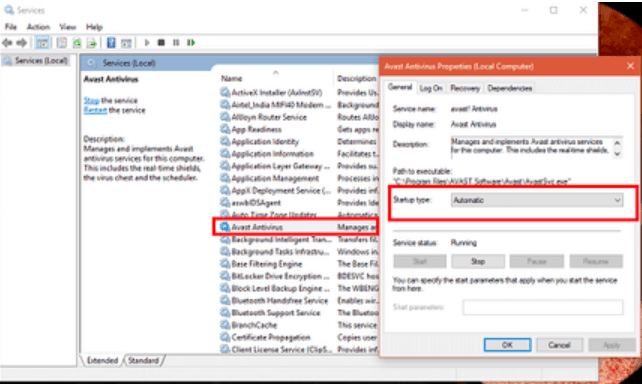Switch to the Extended view tab
642x384 pixels.
point(102,361)
